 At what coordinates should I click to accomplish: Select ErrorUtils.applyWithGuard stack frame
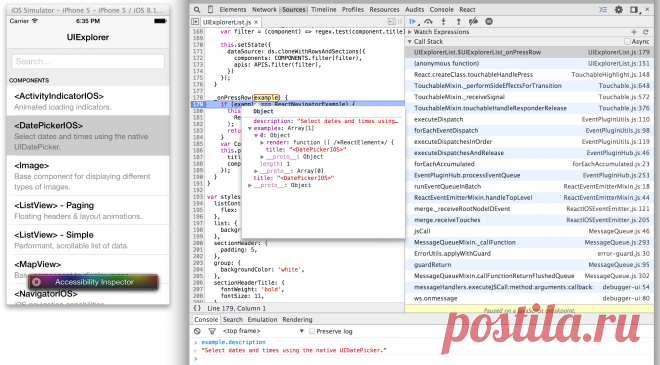click(529, 253)
